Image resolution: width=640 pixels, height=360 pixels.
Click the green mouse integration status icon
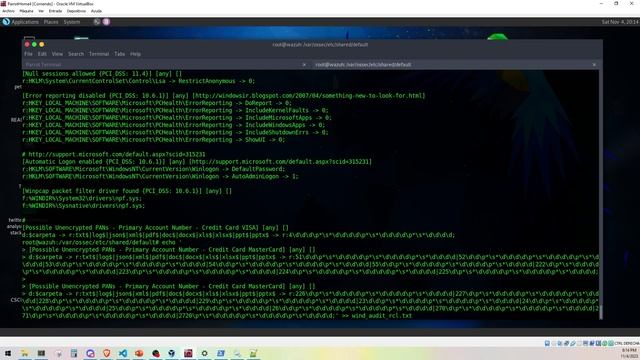(x=605, y=343)
